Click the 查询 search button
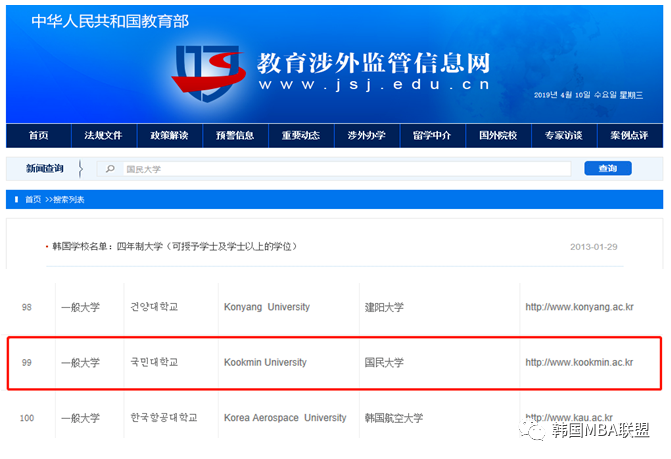 point(608,169)
